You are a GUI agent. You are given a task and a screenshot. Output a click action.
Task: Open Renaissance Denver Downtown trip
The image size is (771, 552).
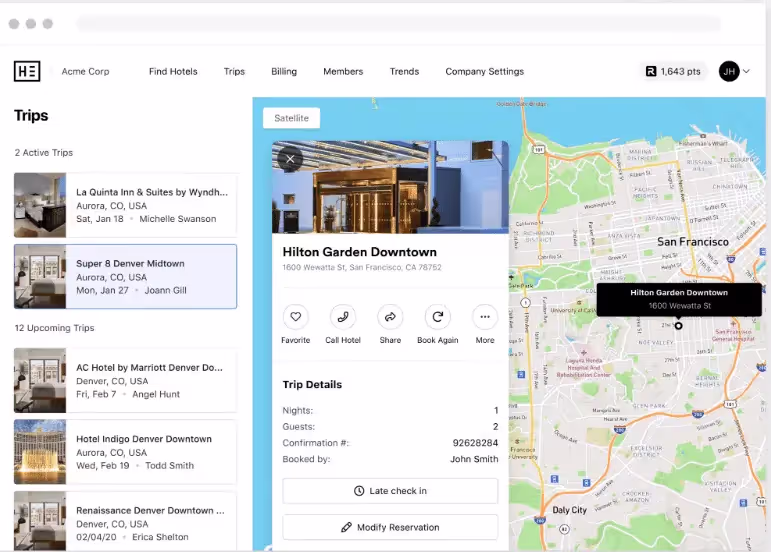tap(125, 521)
